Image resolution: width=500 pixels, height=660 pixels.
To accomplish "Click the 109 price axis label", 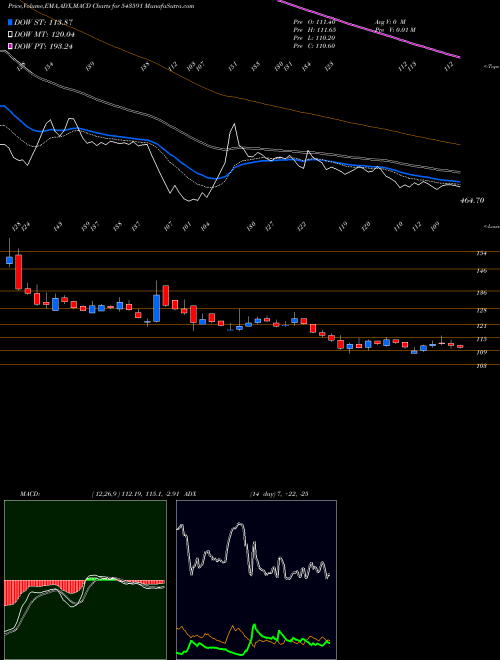I will click(482, 353).
